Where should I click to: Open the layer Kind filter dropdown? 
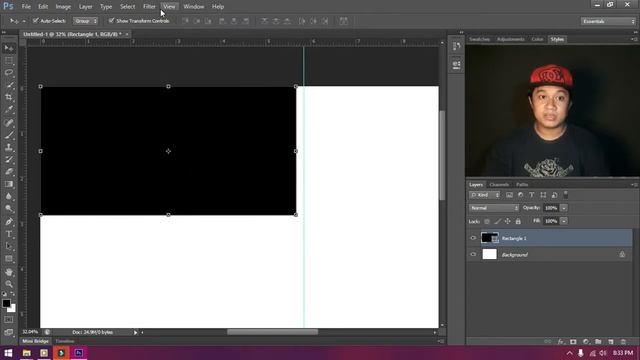coord(485,195)
